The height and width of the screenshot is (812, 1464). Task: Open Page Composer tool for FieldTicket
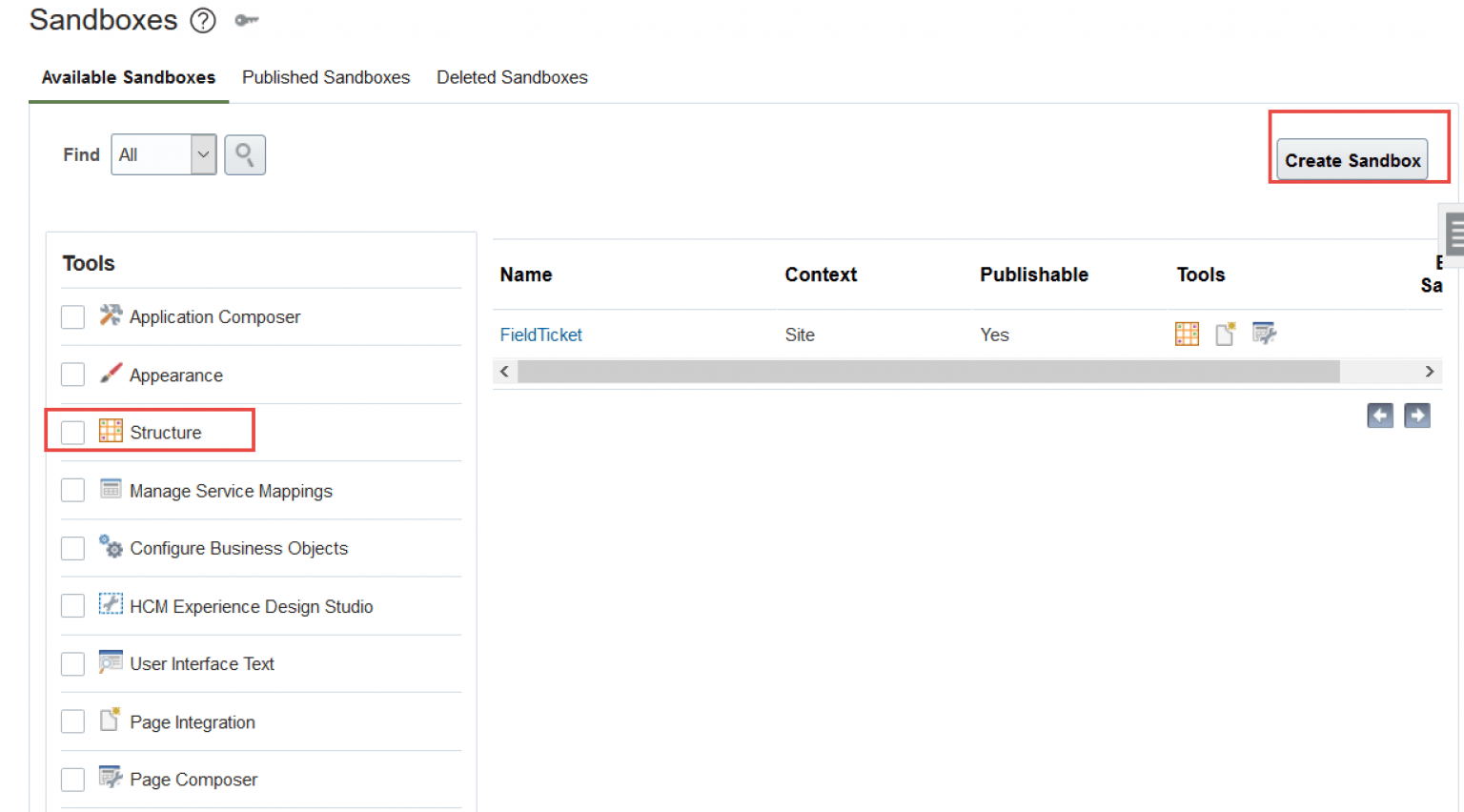coord(1265,334)
